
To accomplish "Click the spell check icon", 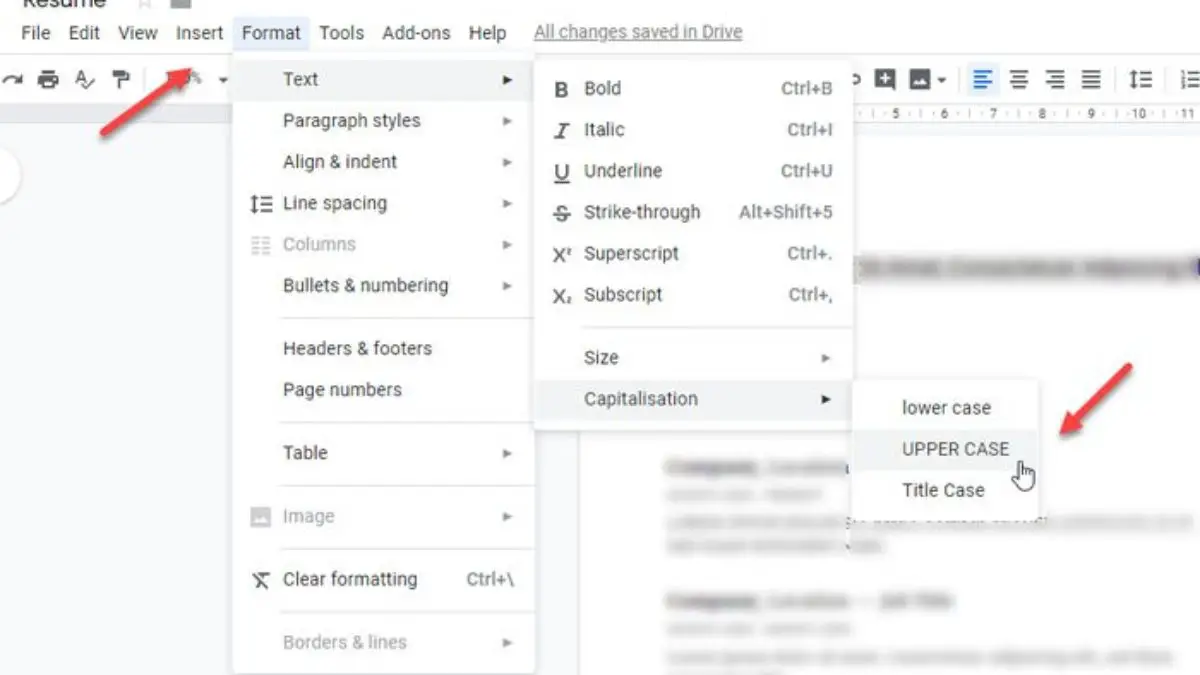I will (85, 79).
